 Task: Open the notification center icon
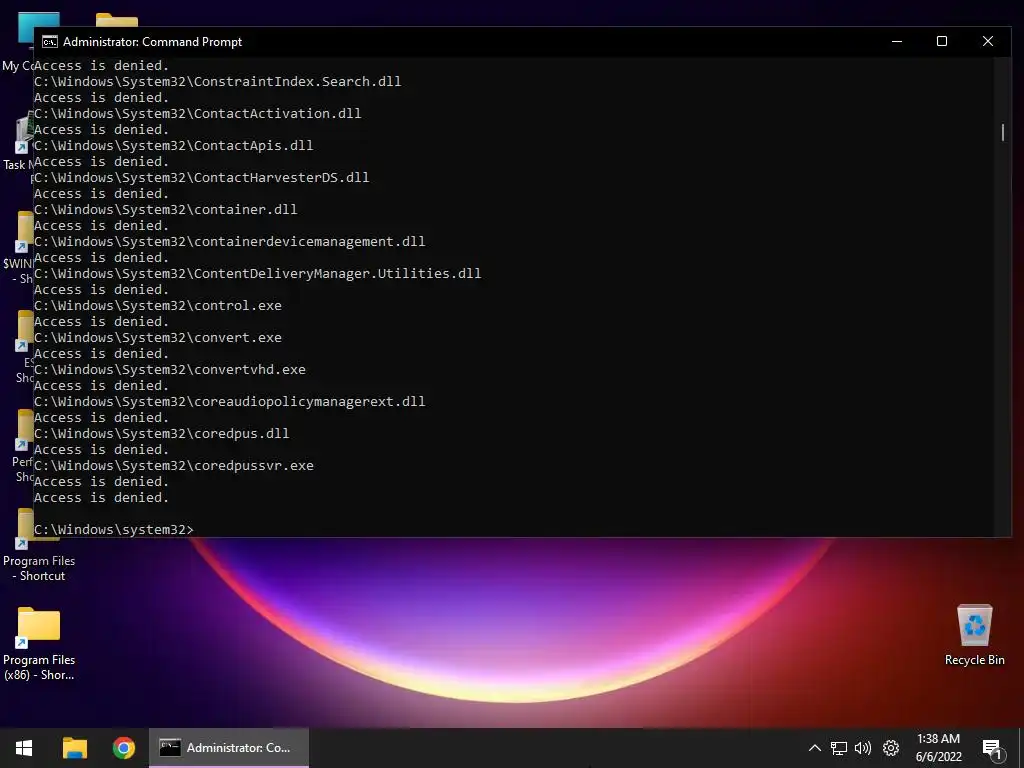click(x=992, y=749)
